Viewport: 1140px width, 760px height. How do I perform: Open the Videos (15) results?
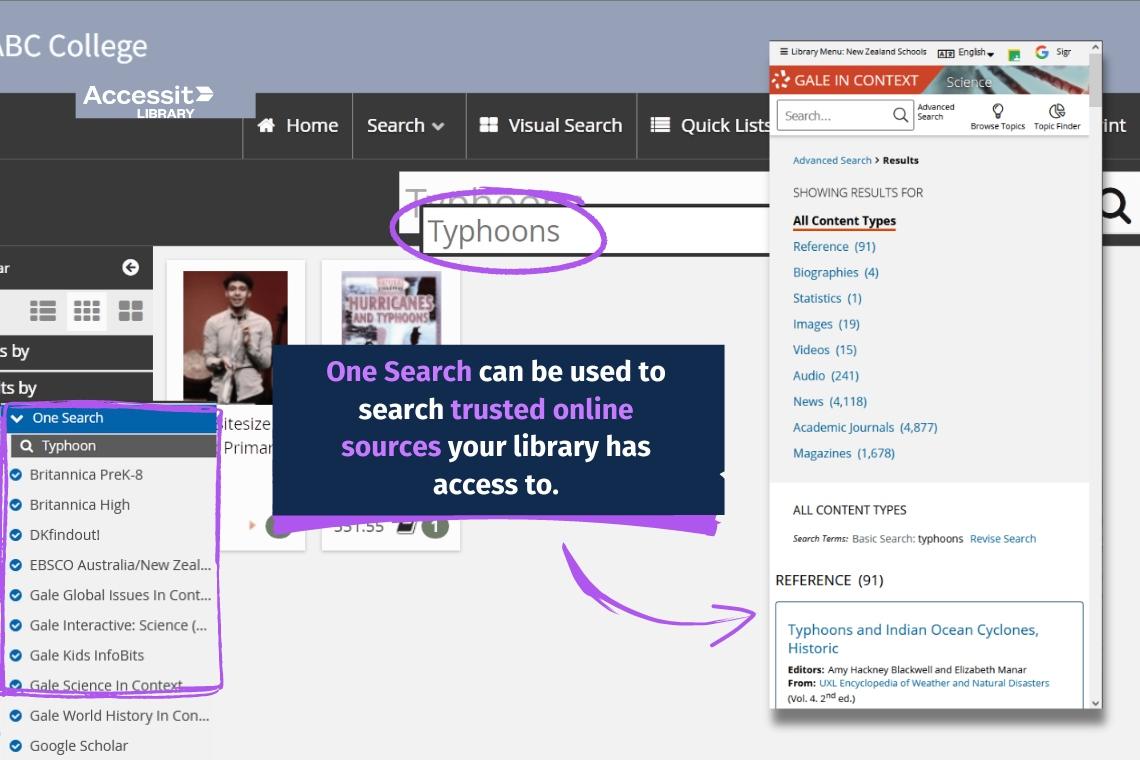[x=824, y=350]
